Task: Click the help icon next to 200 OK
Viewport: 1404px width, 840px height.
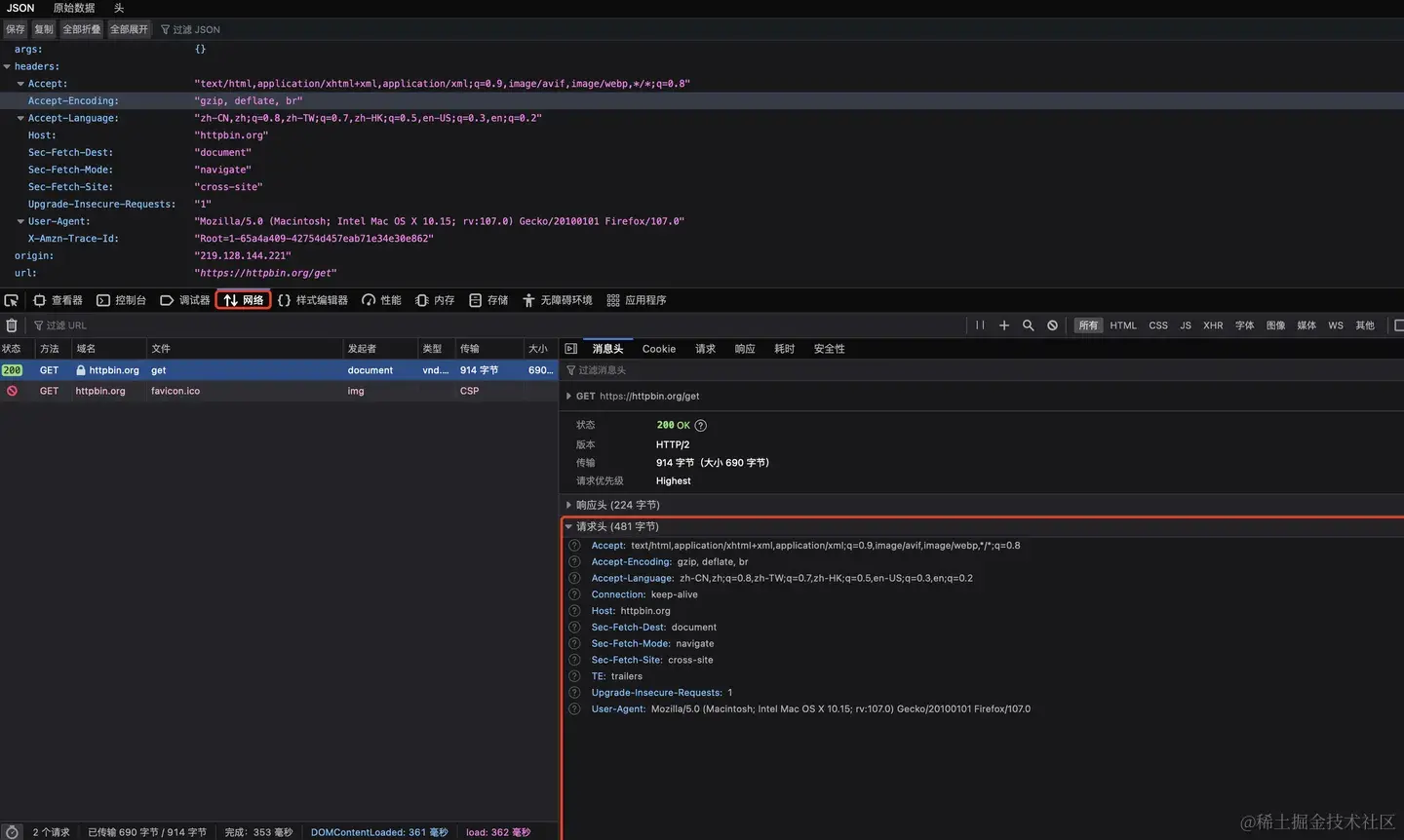Action: (x=701, y=426)
